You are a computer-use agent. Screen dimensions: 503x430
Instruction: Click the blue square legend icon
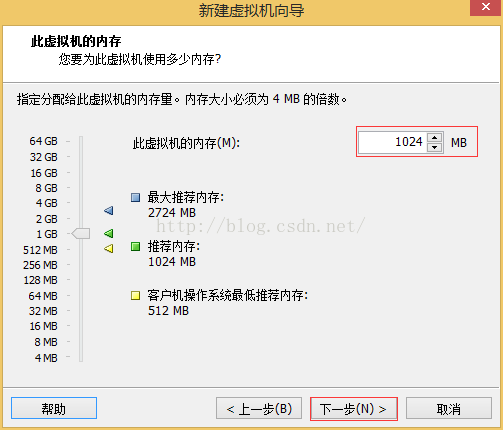tap(135, 197)
